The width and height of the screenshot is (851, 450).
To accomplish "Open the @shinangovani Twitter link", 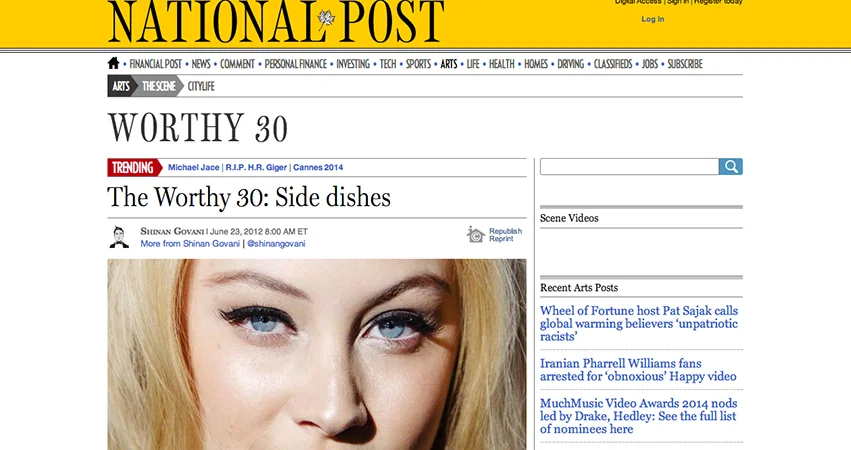I will coord(276,244).
